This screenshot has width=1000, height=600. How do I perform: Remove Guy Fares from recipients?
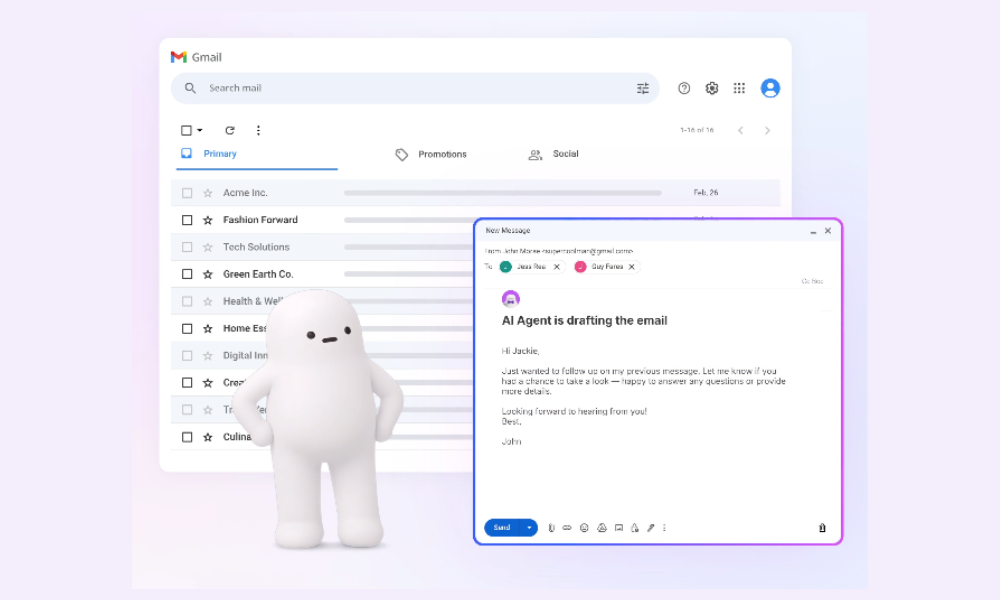tap(631, 267)
